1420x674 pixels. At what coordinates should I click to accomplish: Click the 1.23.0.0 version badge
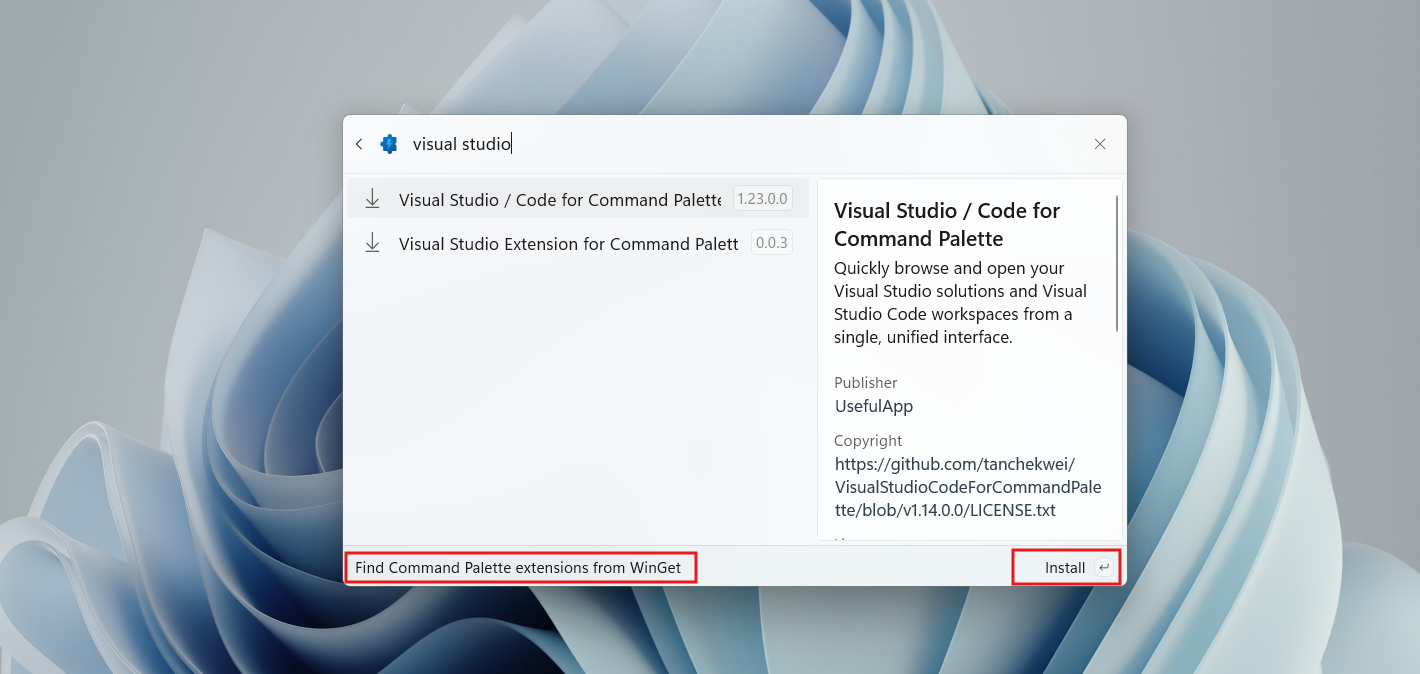click(762, 198)
